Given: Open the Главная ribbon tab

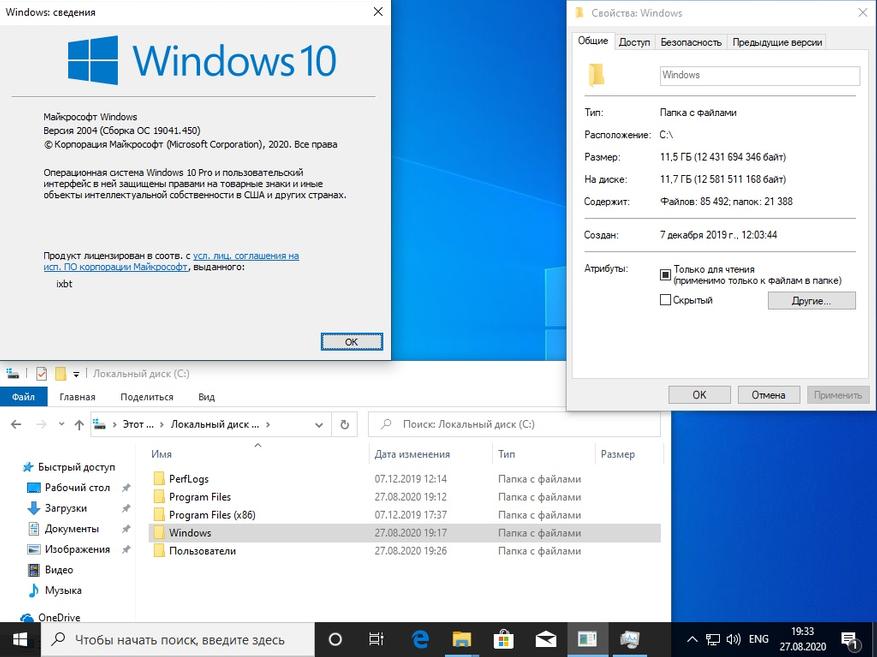Looking at the screenshot, I should pos(77,396).
